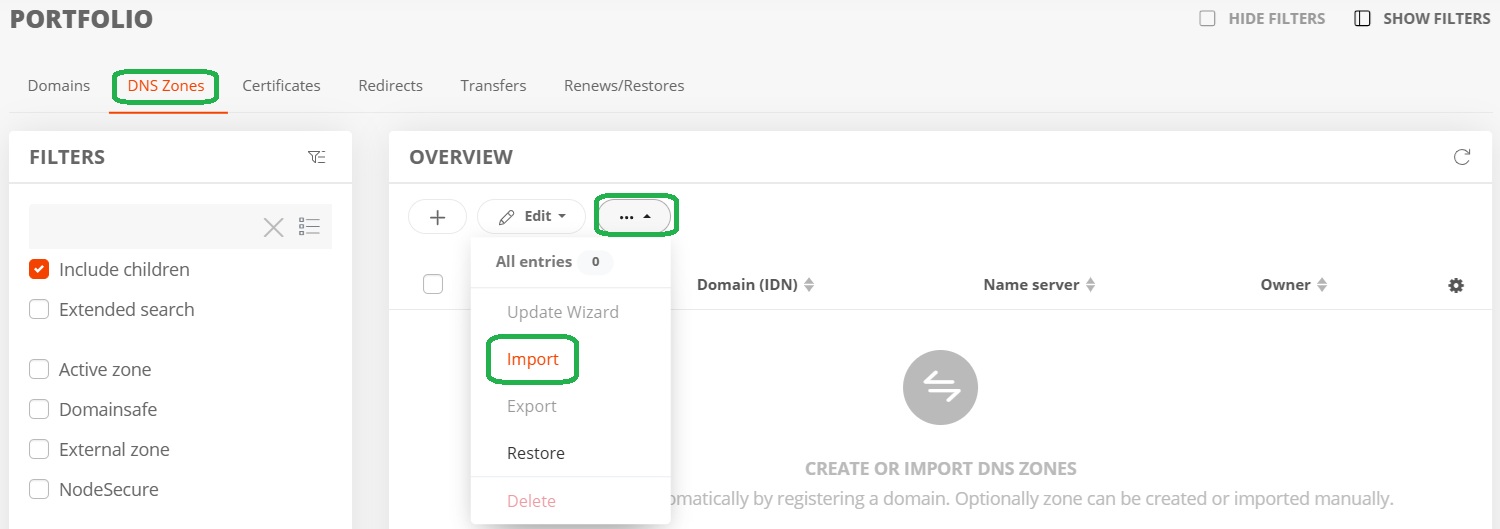Toggle the select-all checkbox in table header
This screenshot has height=529, width=1500.
(433, 284)
